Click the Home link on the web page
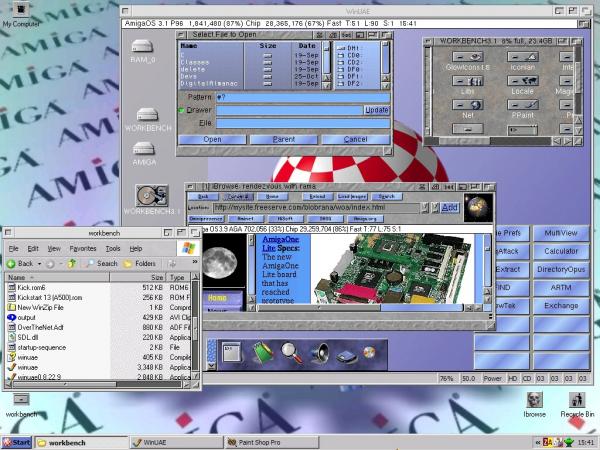The height and width of the screenshot is (450, 600). 217,298
